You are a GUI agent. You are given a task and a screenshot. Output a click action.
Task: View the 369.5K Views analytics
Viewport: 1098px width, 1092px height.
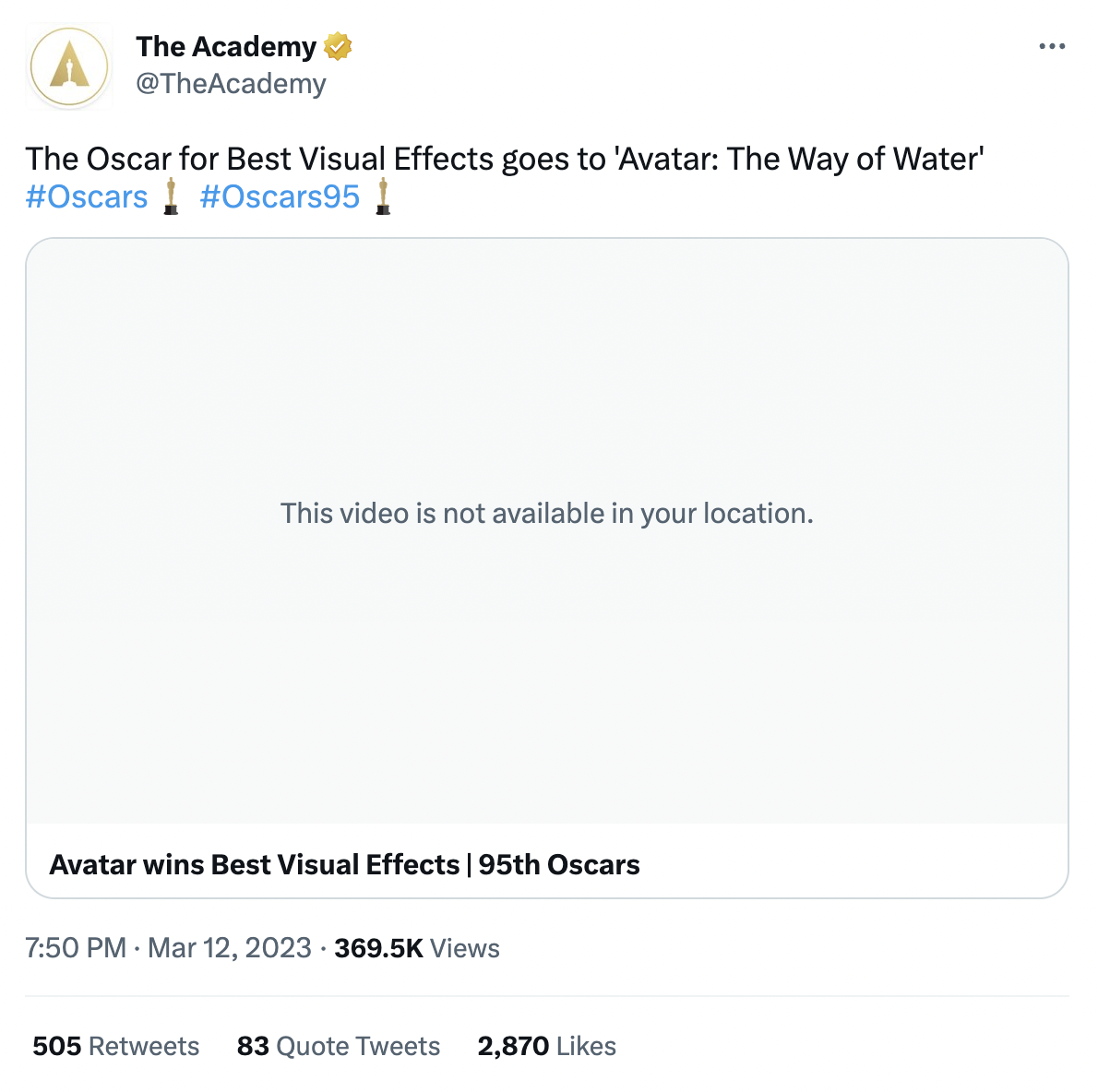[417, 948]
